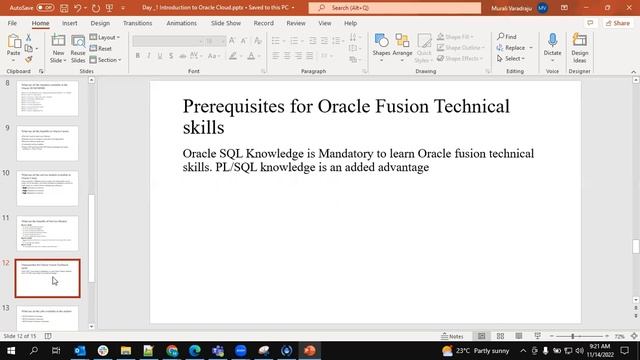Click in the Search box
The width and height of the screenshot is (640, 360).
pos(394,8)
